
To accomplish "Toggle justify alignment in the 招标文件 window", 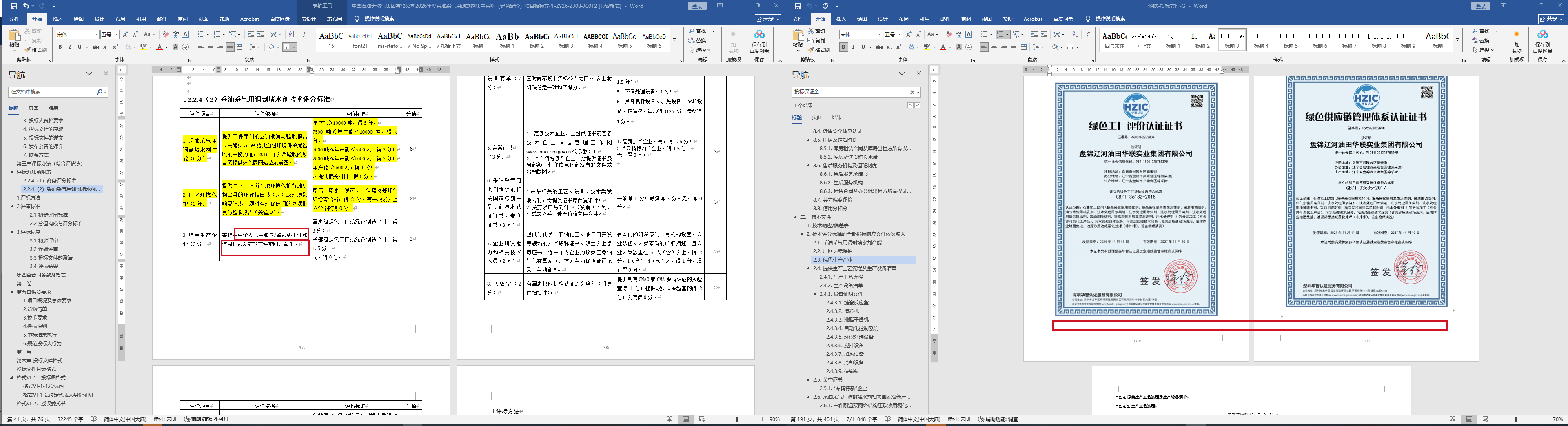I will click(229, 47).
